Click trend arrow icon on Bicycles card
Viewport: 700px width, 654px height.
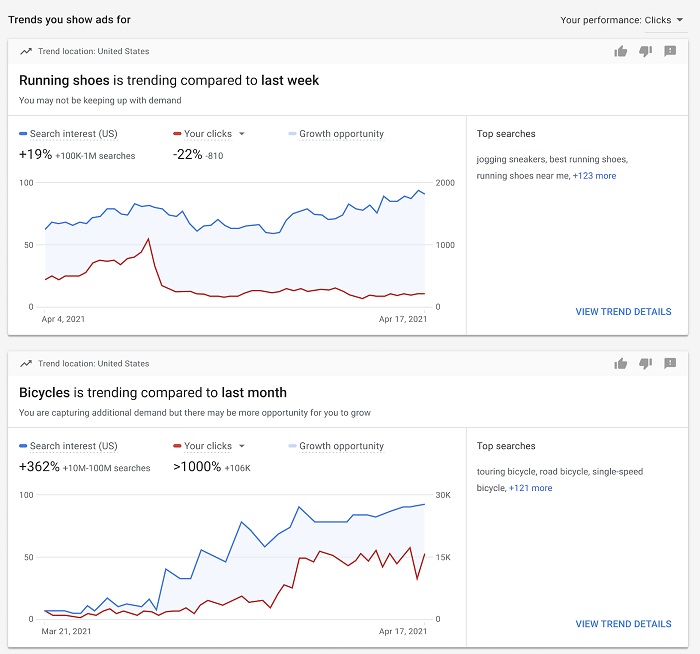(26, 364)
